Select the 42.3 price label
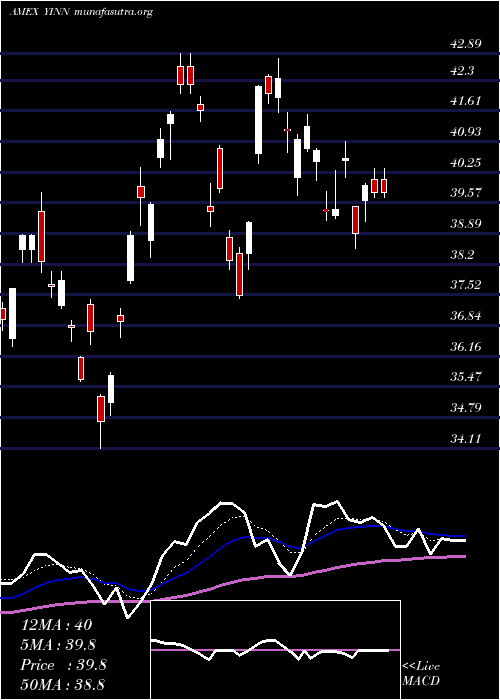 point(462,71)
